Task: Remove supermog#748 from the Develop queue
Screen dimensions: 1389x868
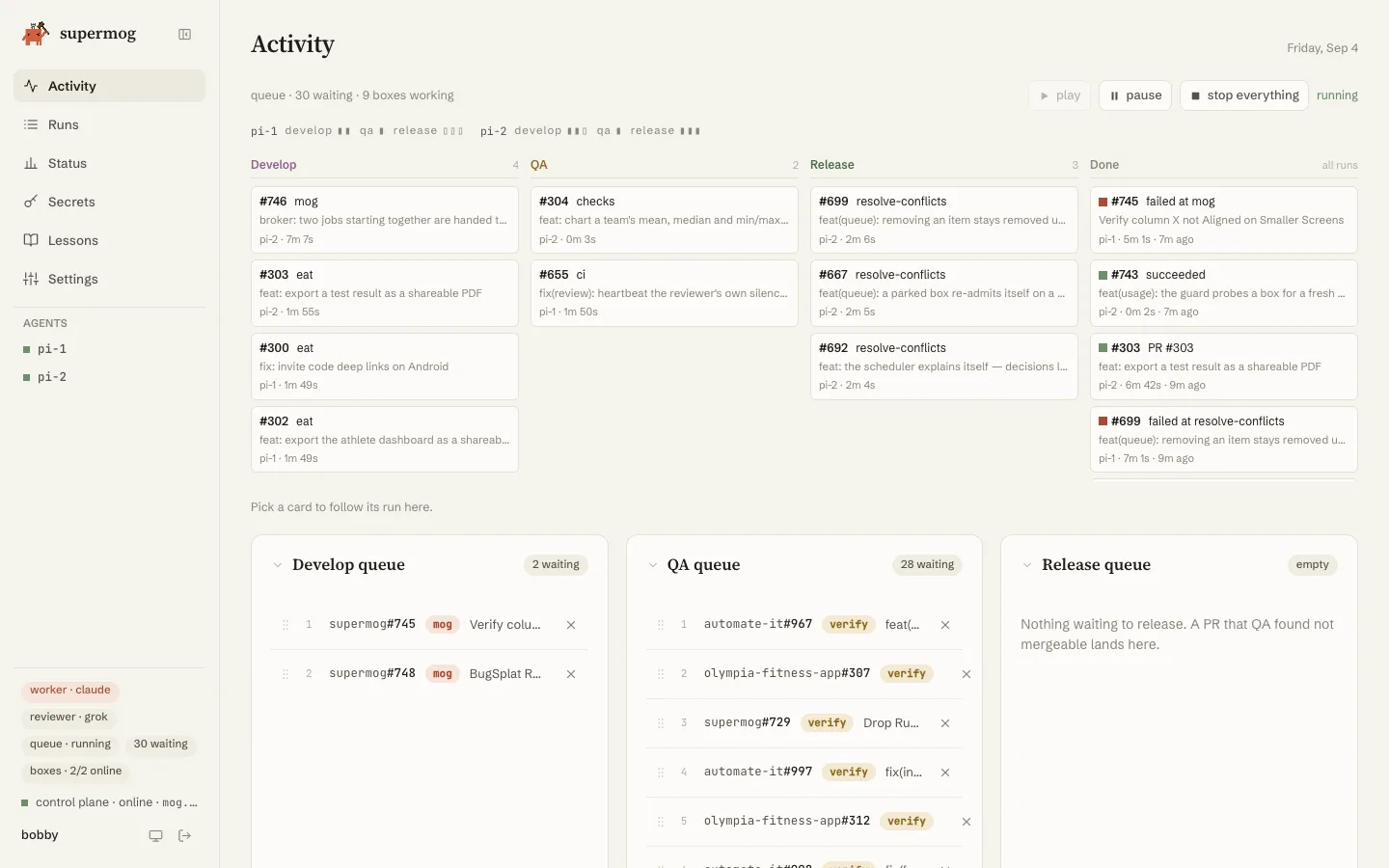Action: (x=571, y=674)
